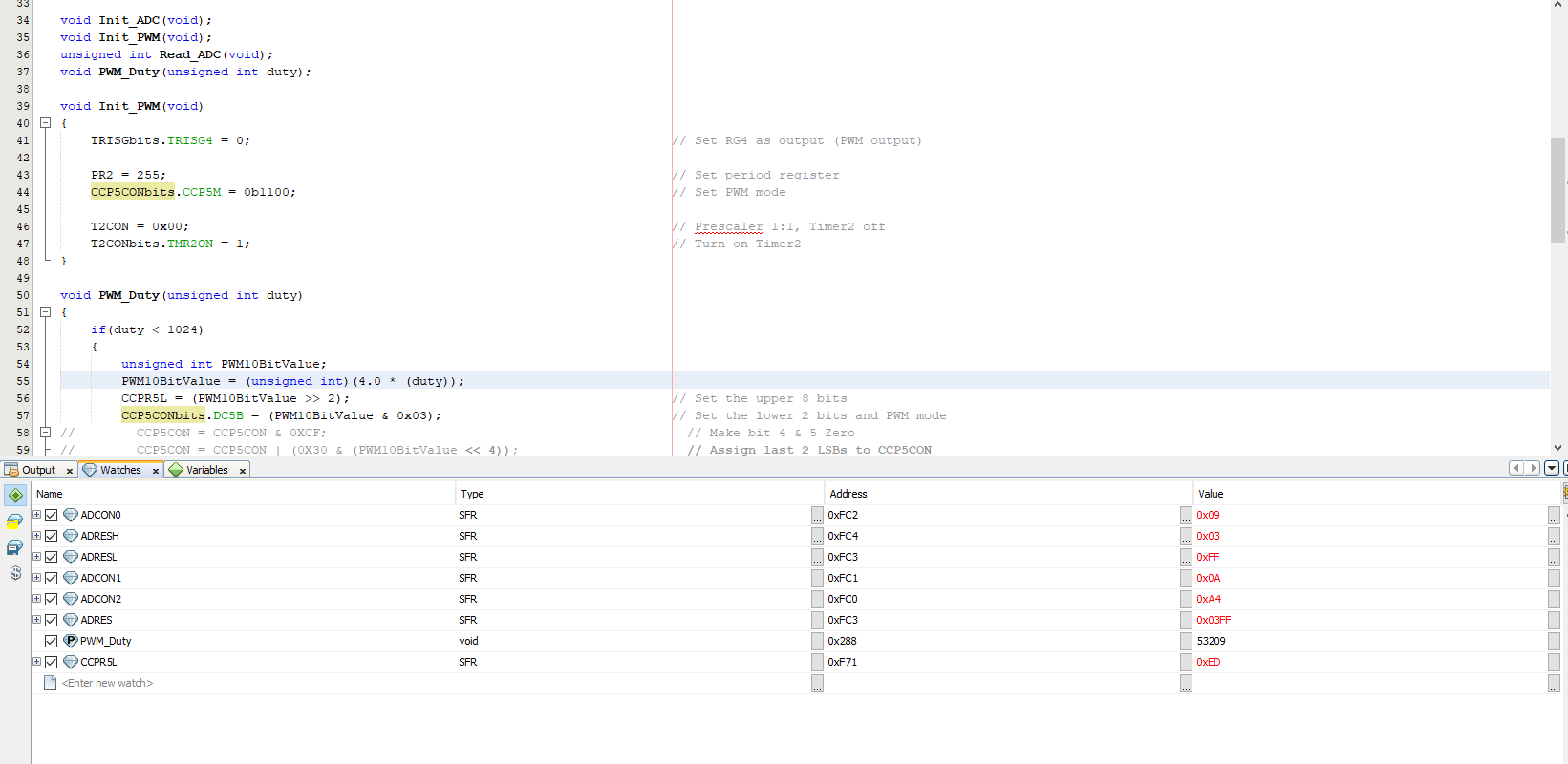Switch to the Variables tab
1568x764 pixels.
(x=206, y=470)
